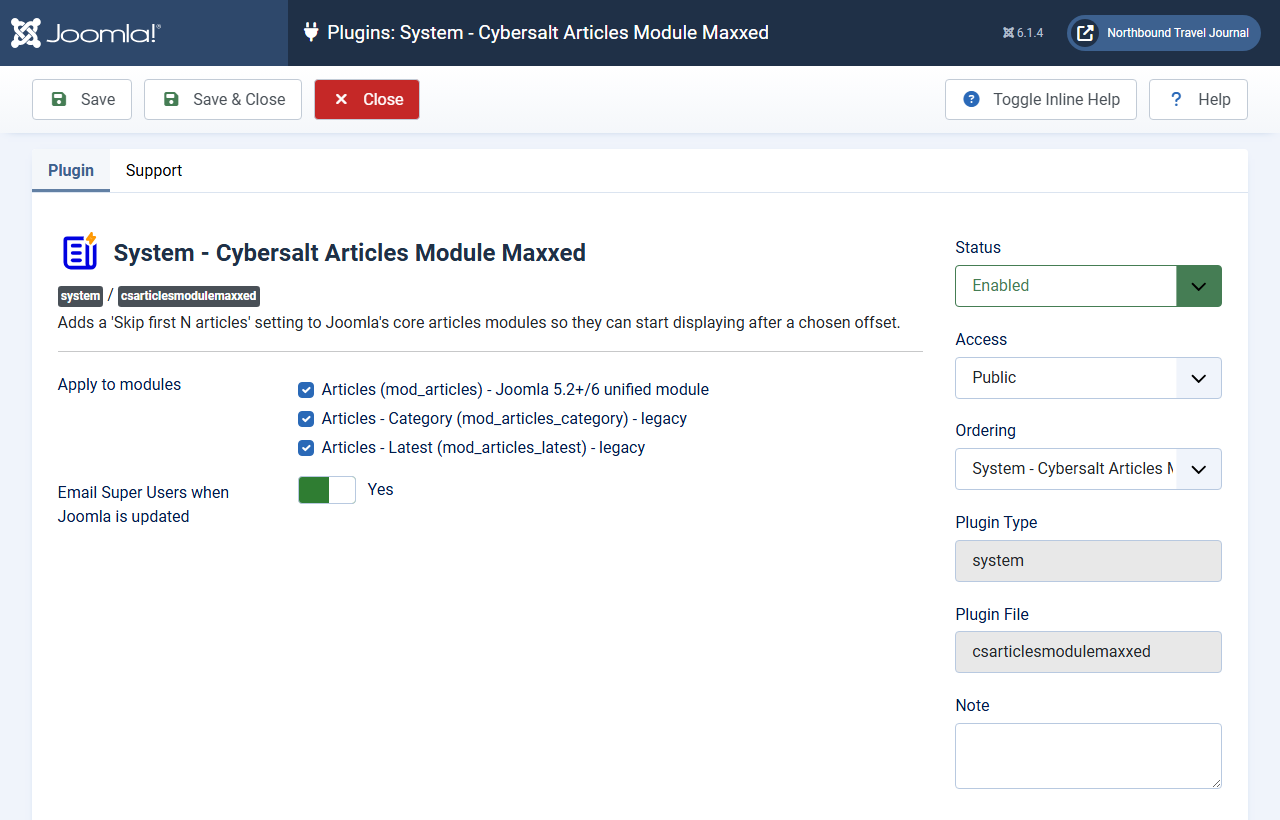
Task: Click the 'csarticlesmodulemaxxed' element badge
Action: click(x=189, y=296)
